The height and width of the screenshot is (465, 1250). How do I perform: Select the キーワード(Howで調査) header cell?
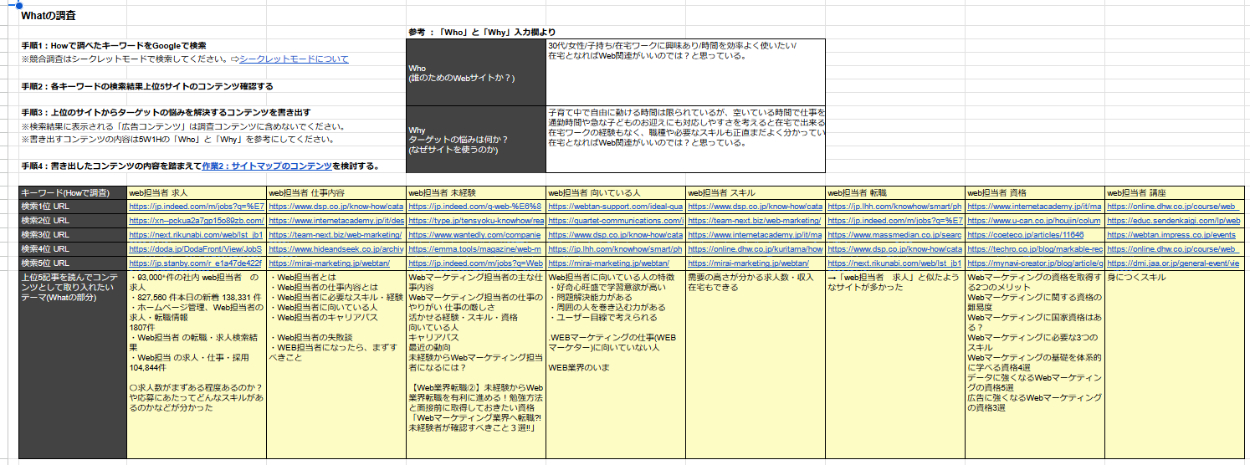pyautogui.click(x=64, y=191)
